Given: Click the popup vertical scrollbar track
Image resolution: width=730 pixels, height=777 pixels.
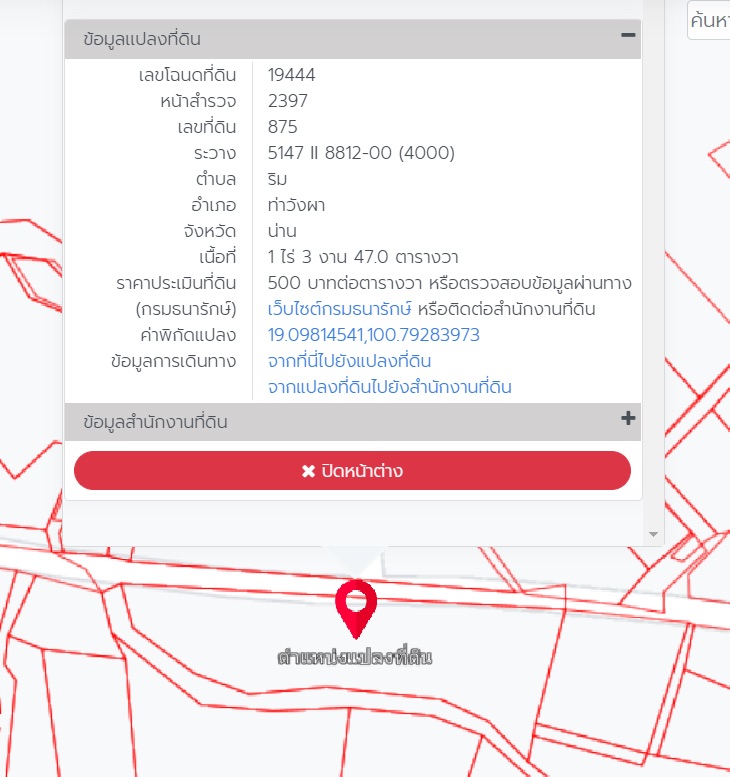Looking at the screenshot, I should point(653,273).
